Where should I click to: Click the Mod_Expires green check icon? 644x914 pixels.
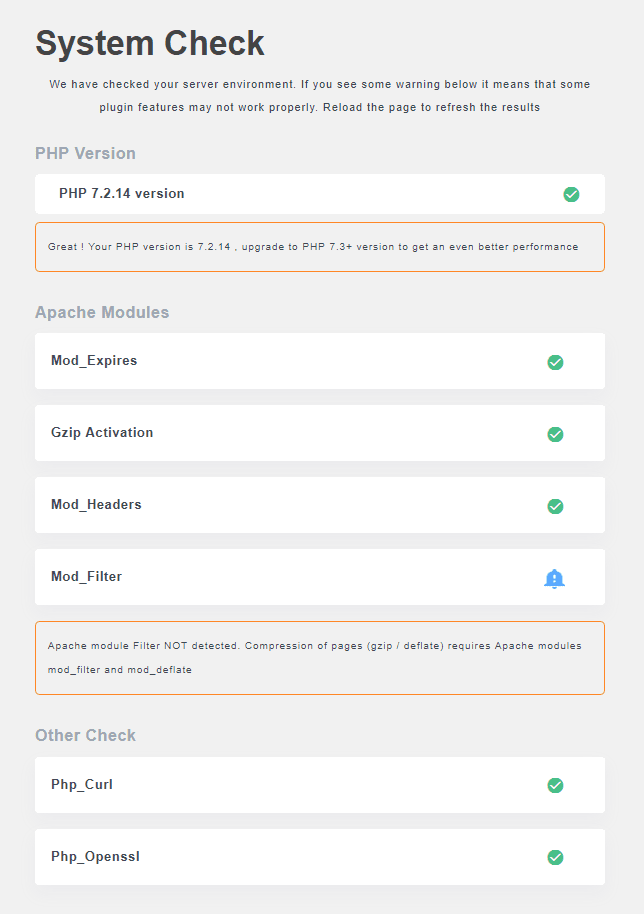[555, 362]
